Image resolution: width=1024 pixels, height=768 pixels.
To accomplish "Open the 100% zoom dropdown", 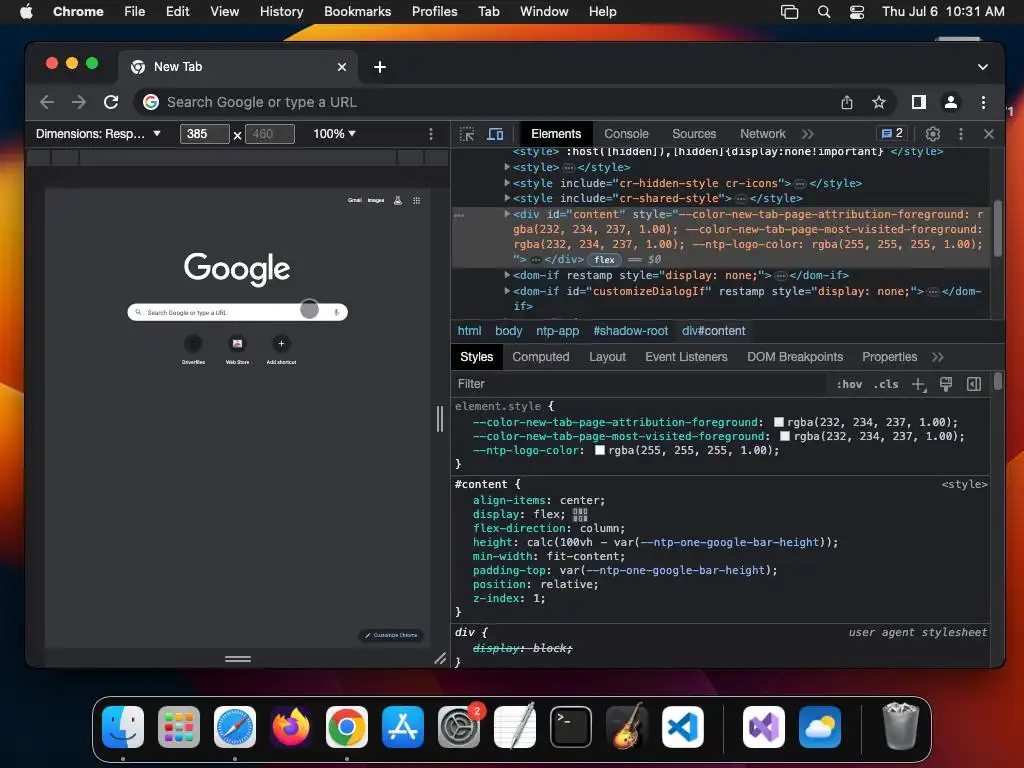I will click(334, 134).
